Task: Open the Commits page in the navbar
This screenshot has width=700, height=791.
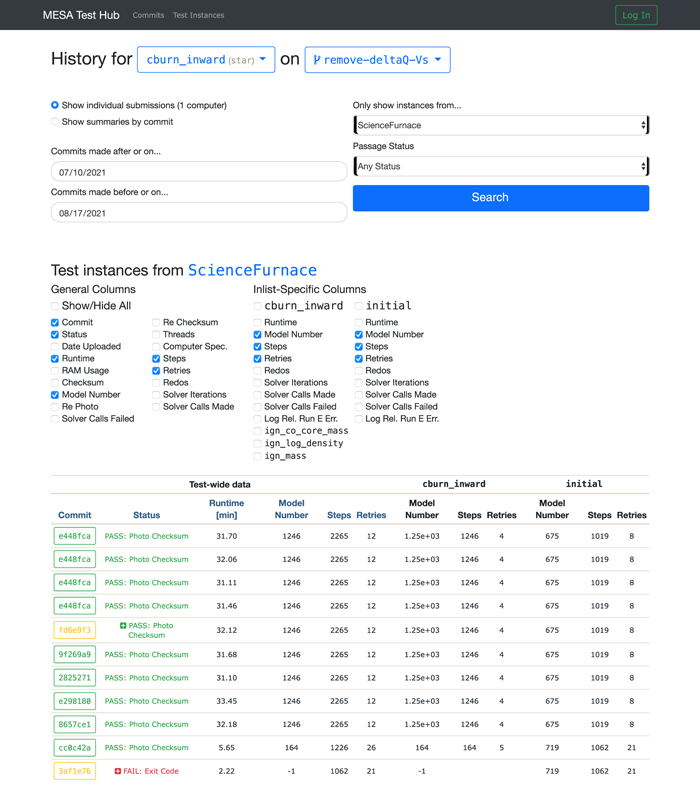Action: [x=148, y=15]
